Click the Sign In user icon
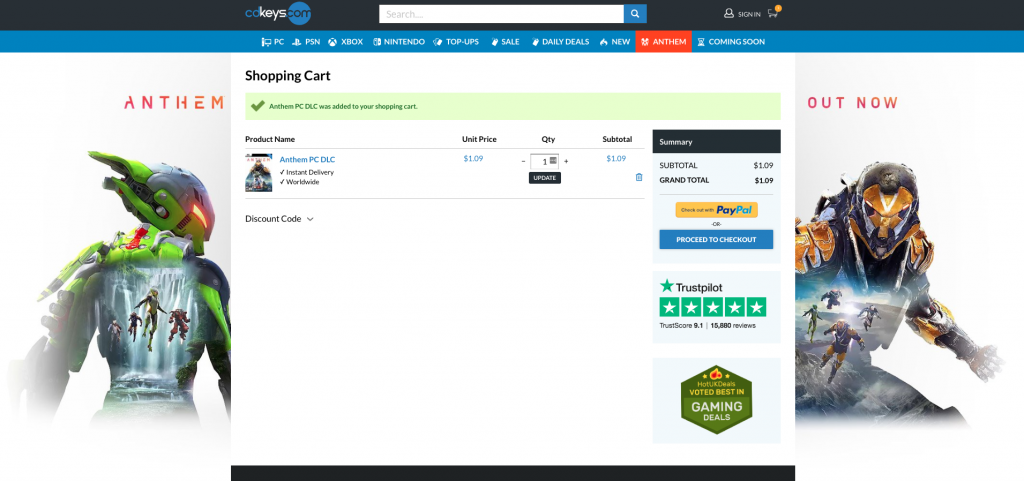 [x=729, y=13]
